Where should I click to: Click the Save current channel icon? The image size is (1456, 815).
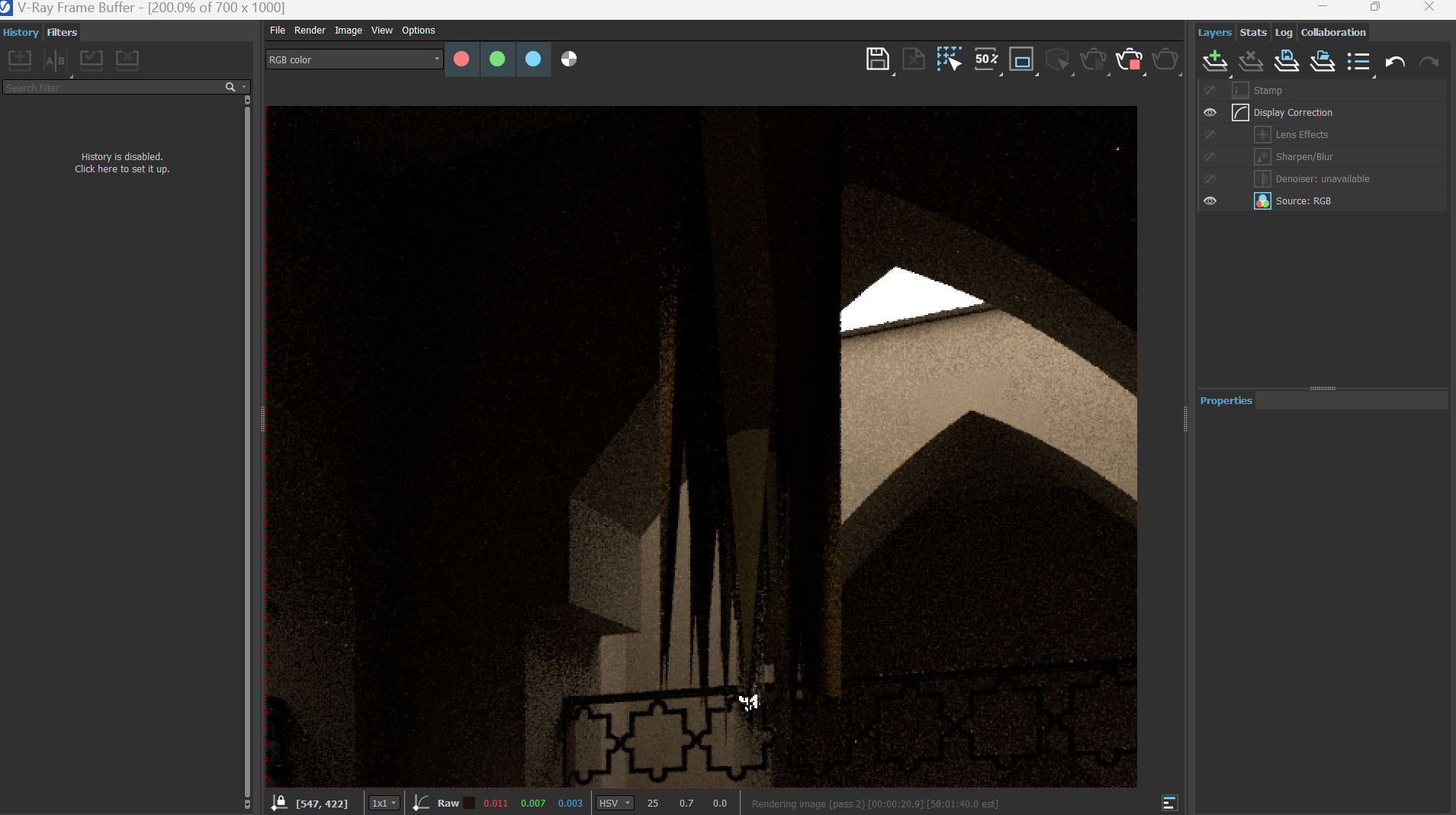[x=878, y=59]
